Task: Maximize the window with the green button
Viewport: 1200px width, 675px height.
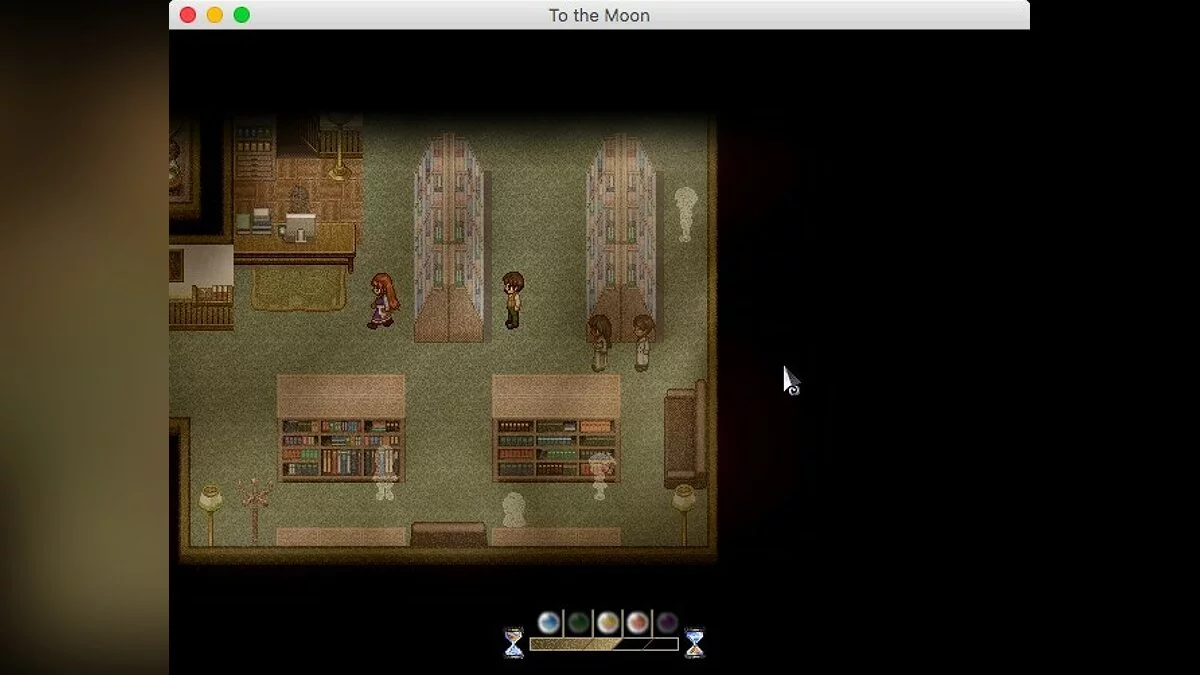Action: click(241, 15)
